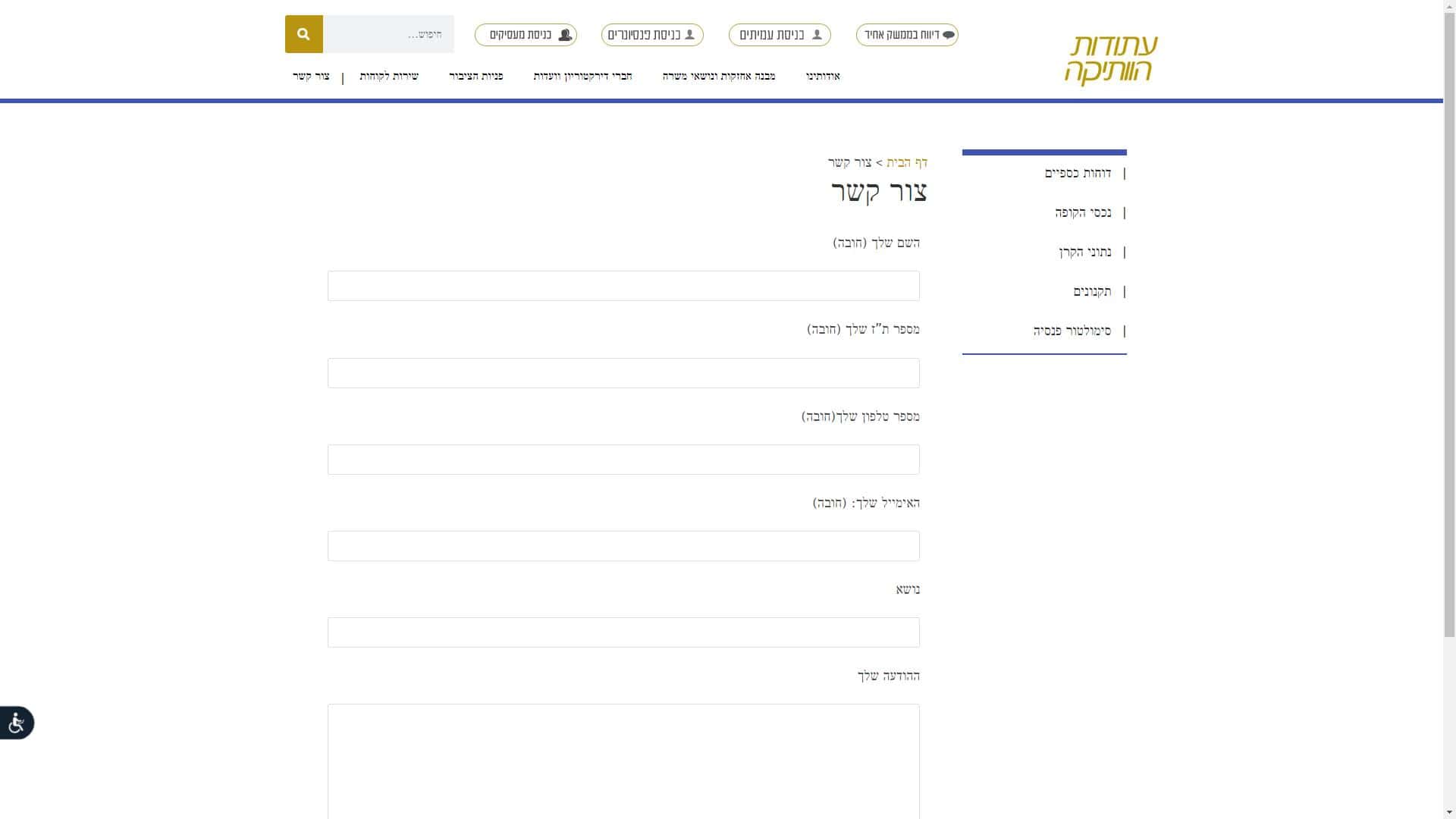Open חברי דירקטוריון וועדות menu
This screenshot has width=1456, height=819.
point(582,76)
